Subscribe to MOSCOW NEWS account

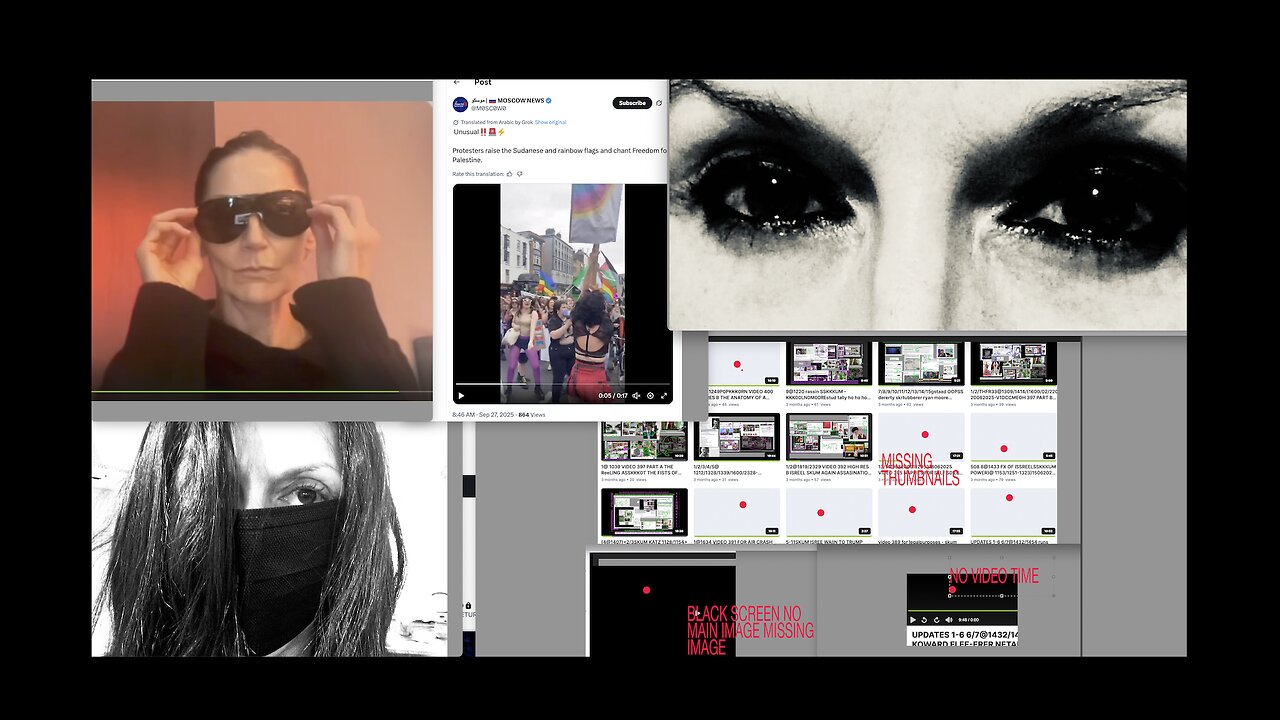[632, 103]
